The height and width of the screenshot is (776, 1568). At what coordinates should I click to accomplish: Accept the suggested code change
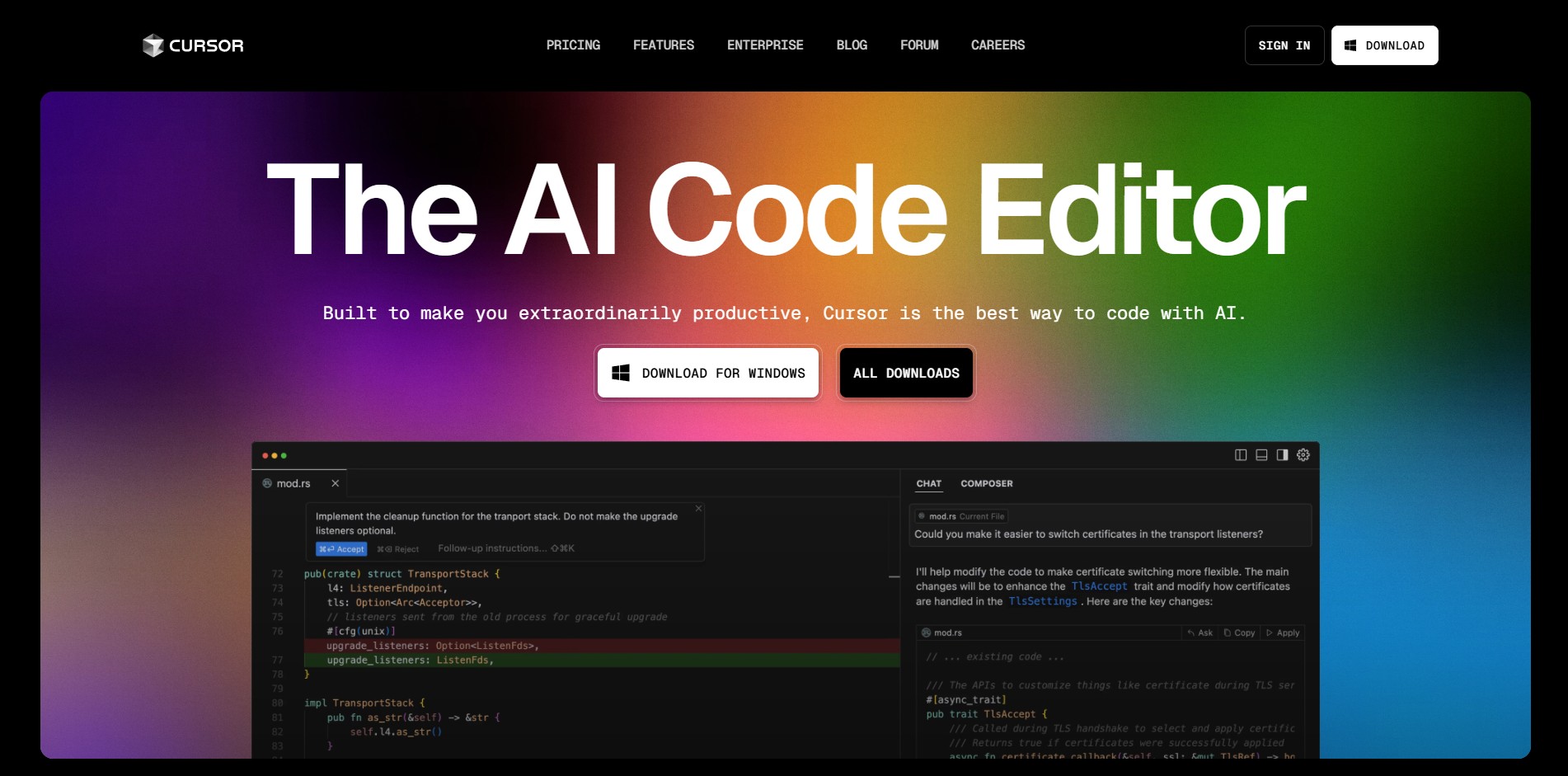coord(341,549)
